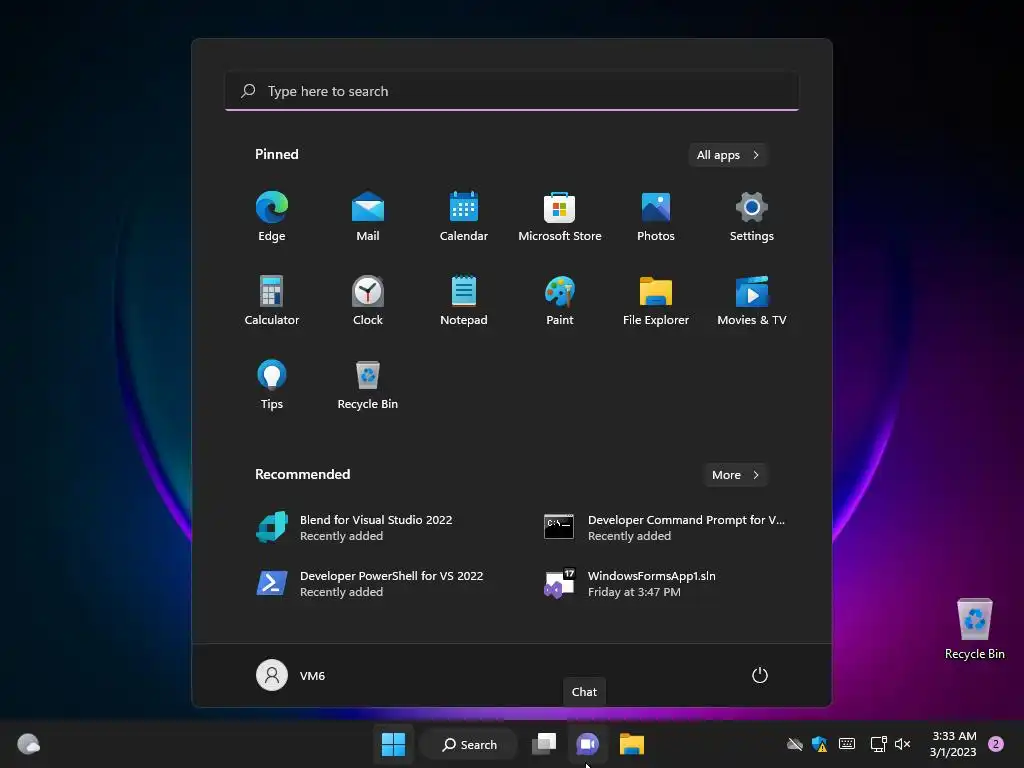The height and width of the screenshot is (768, 1024).
Task: Open Task View on the taskbar
Action: tap(544, 744)
